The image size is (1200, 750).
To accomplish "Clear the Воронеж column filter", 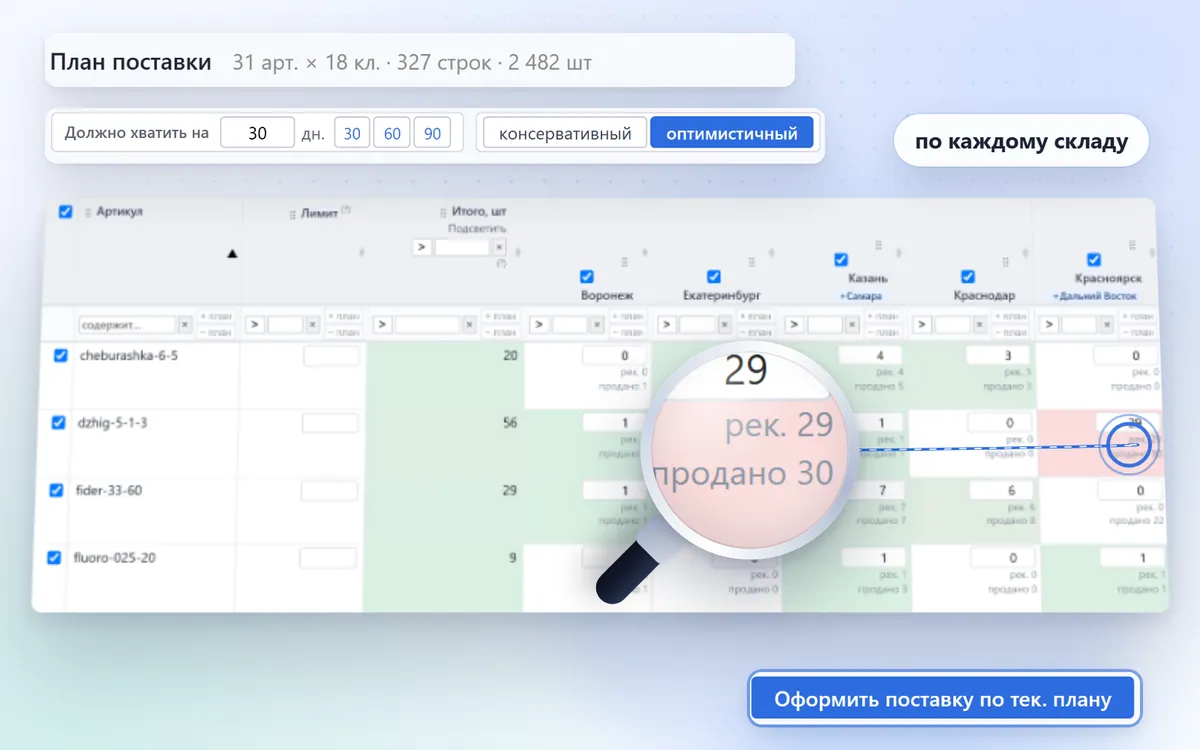I will point(595,325).
